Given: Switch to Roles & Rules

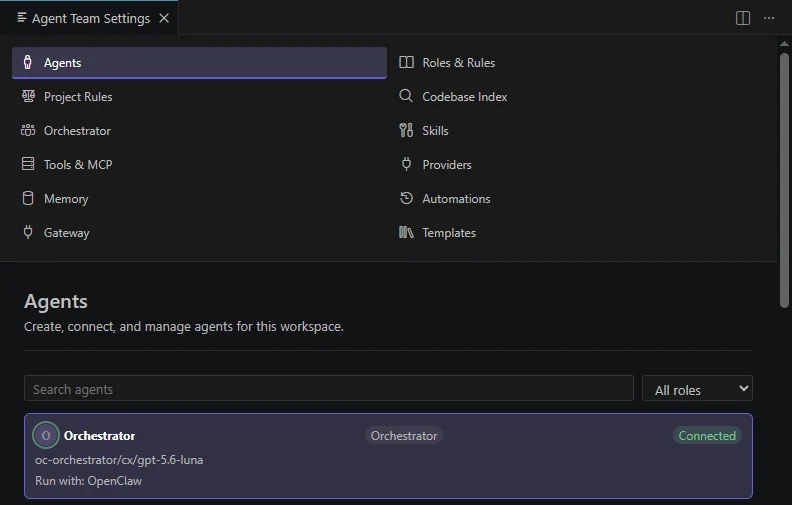Looking at the screenshot, I should click(x=578, y=63).
